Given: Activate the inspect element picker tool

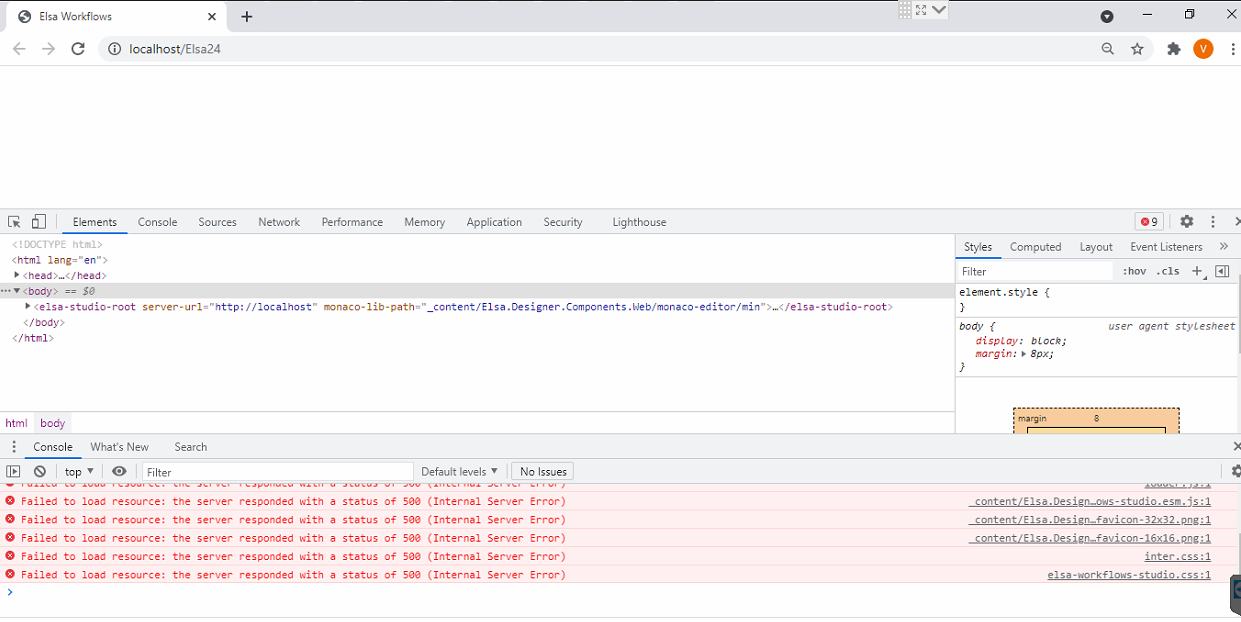Looking at the screenshot, I should point(15,222).
